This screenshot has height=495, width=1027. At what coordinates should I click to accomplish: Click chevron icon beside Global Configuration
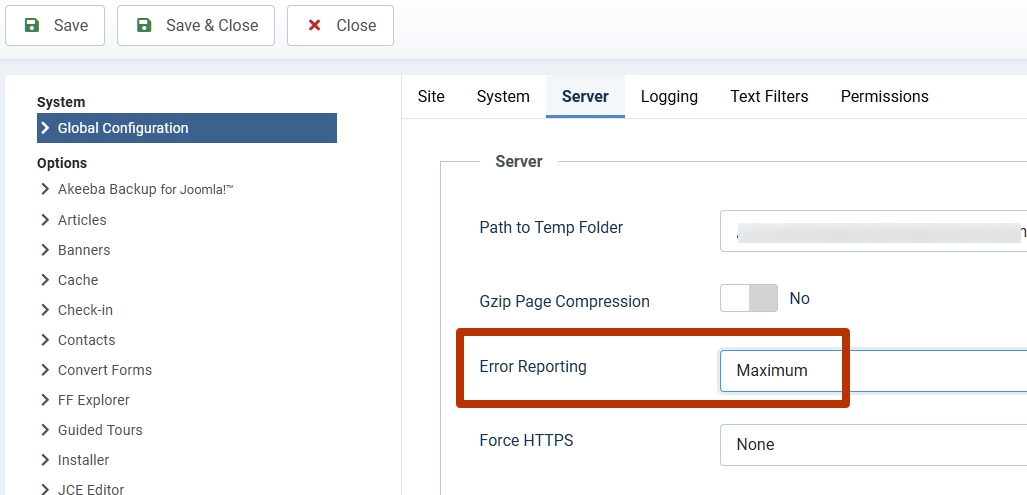click(x=45, y=128)
